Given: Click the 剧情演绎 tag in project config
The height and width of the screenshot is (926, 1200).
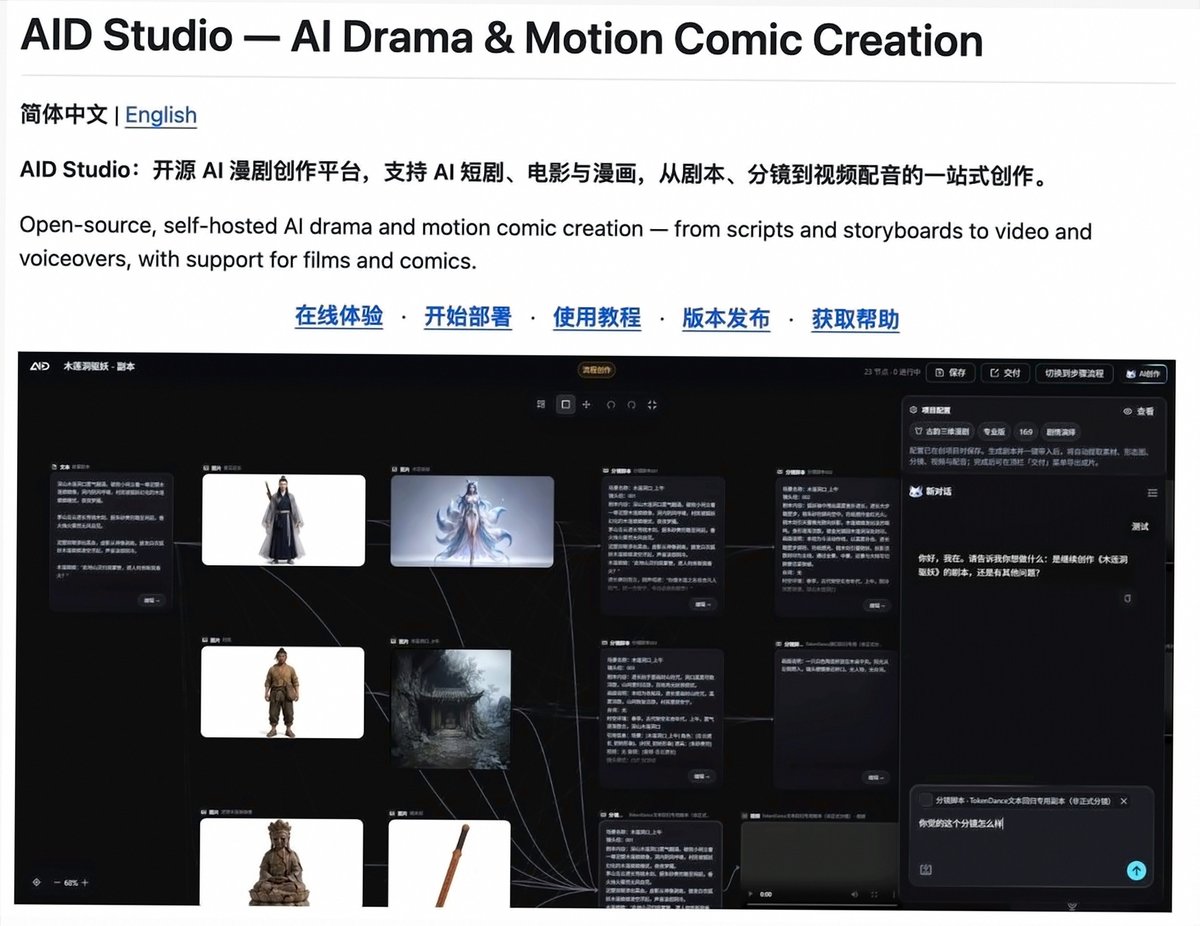Looking at the screenshot, I should click(x=1061, y=432).
